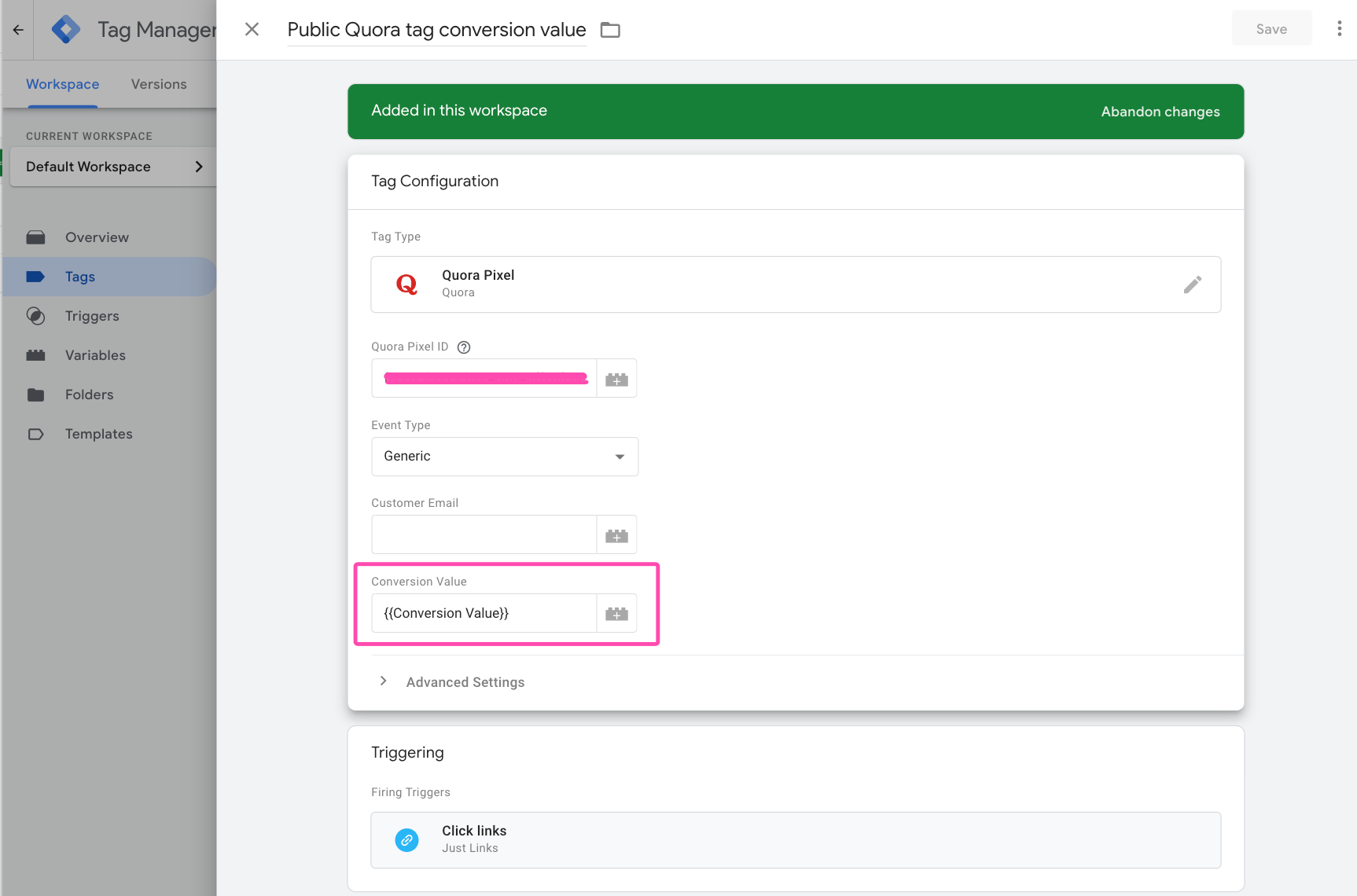Select the Templates sidebar icon
1357x896 pixels.
(37, 433)
